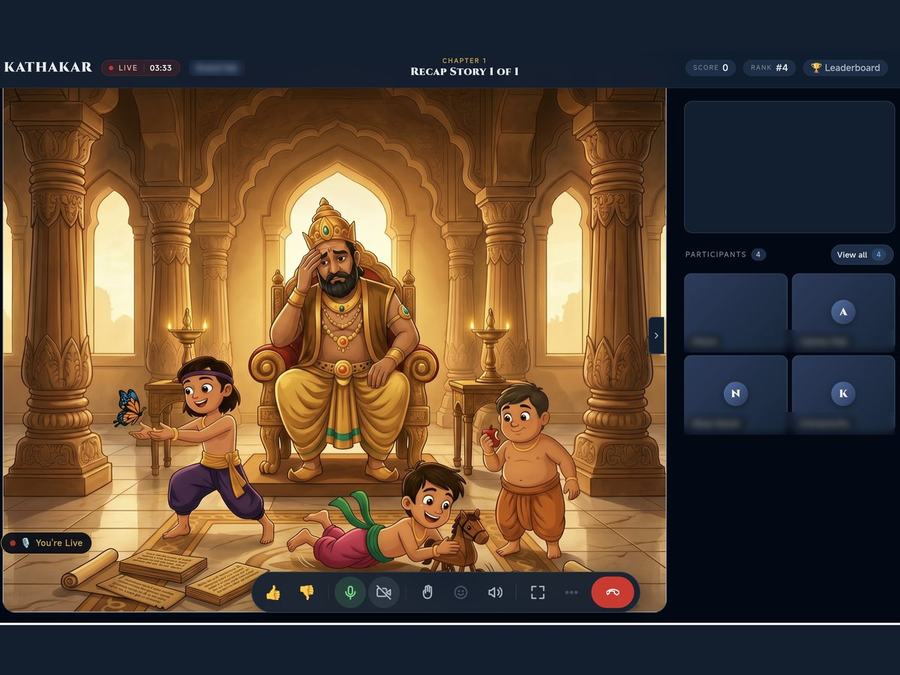Click the Recap Story 1 of 1 title

click(x=464, y=72)
